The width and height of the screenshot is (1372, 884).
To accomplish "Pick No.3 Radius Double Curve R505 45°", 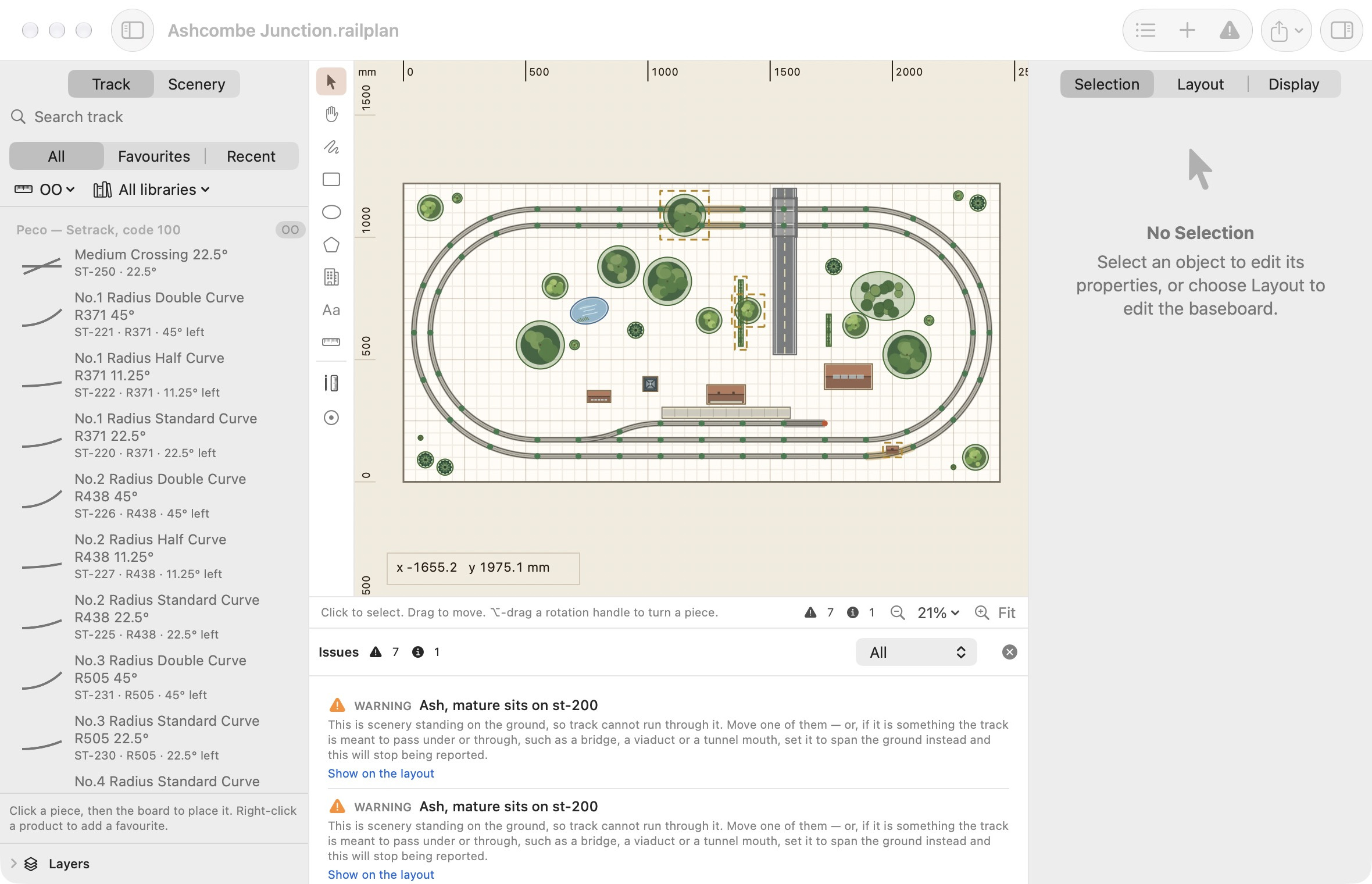I will [154, 677].
